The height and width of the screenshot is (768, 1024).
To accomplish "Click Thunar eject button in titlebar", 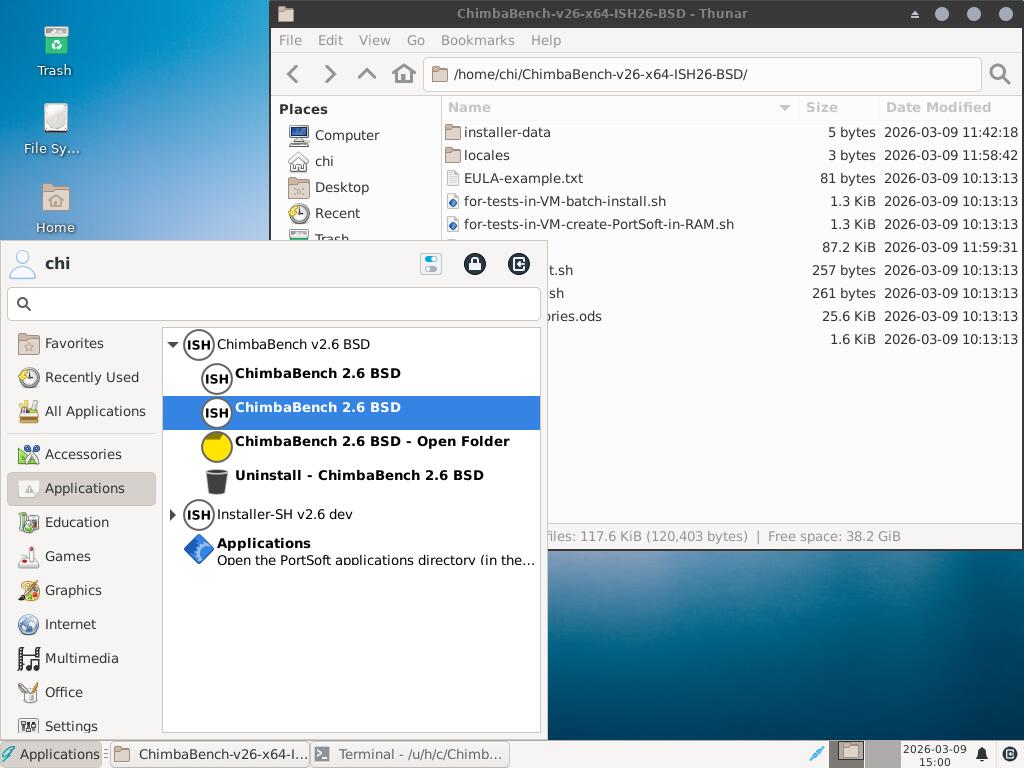I will pos(914,14).
